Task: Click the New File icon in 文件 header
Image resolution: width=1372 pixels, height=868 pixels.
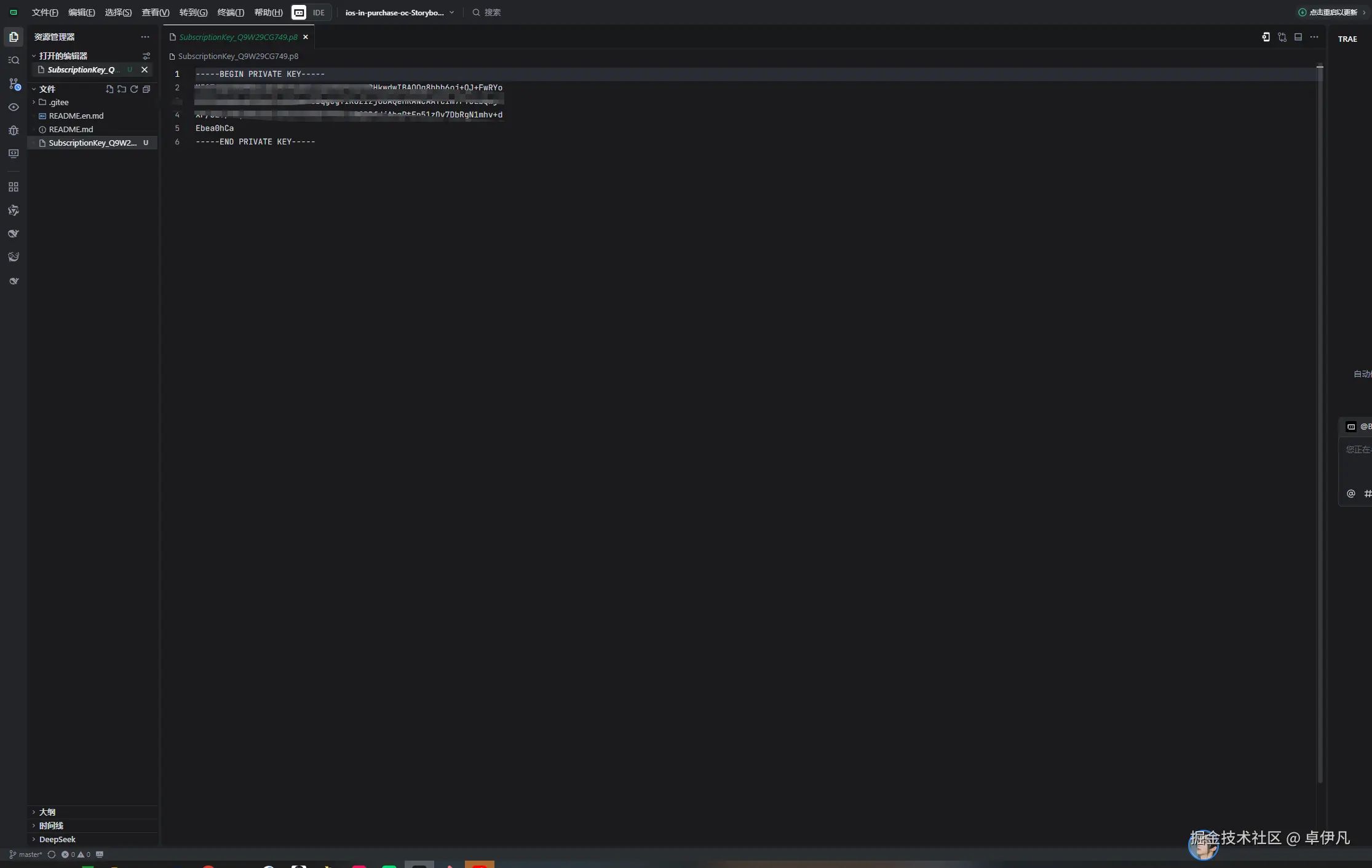Action: [x=109, y=89]
